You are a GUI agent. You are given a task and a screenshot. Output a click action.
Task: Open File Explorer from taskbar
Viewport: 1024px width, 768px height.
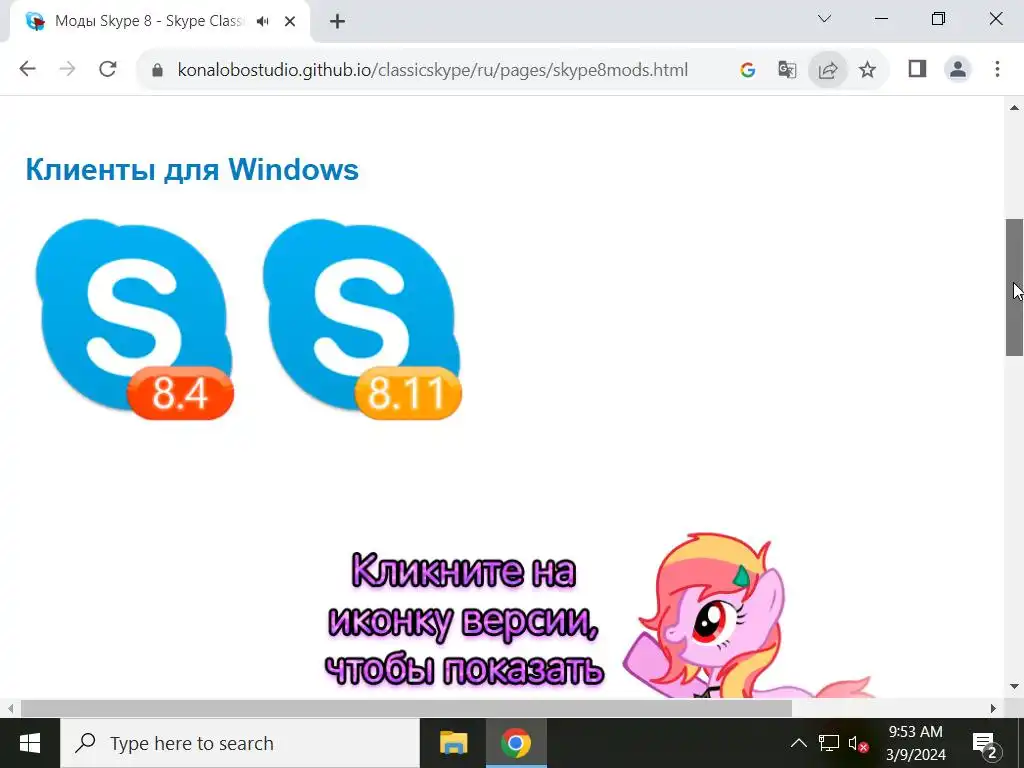pyautogui.click(x=454, y=743)
